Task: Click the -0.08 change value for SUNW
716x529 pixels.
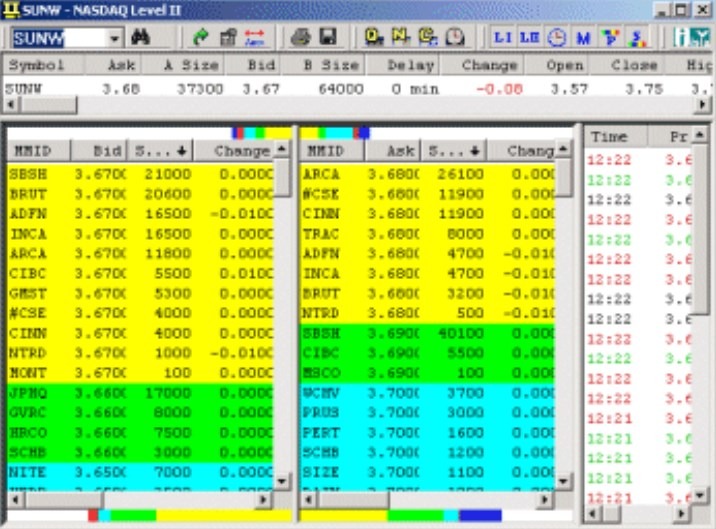Action: pyautogui.click(x=499, y=89)
